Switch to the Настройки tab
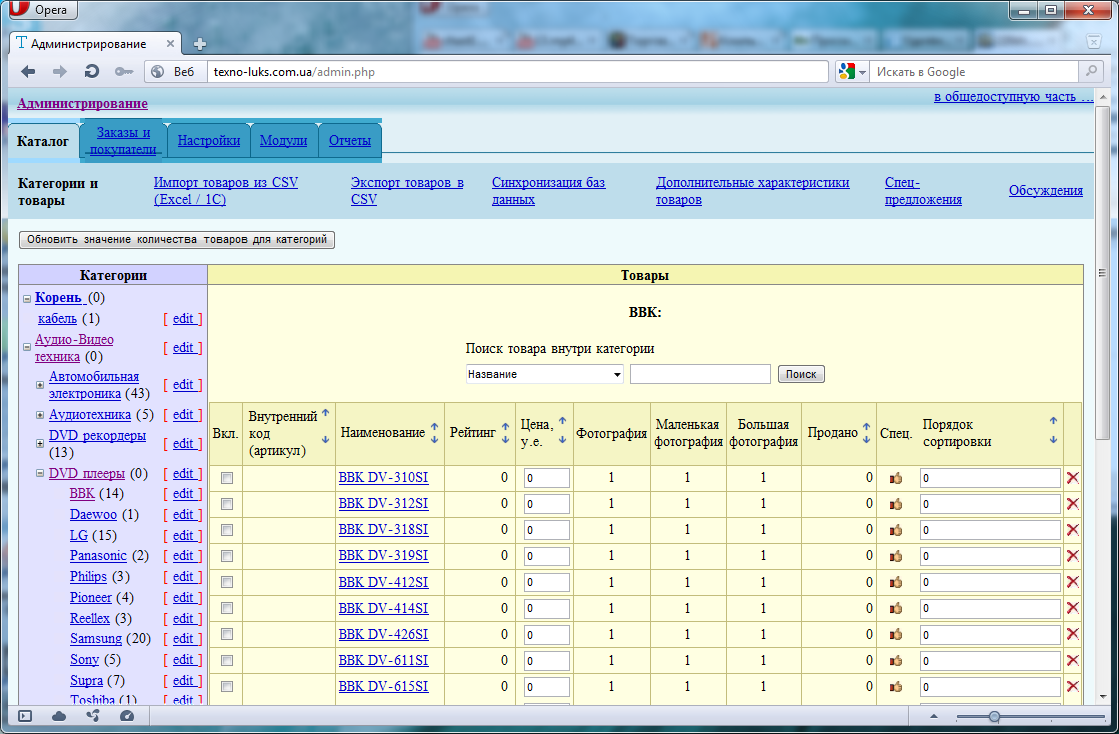This screenshot has width=1119, height=734. click(209, 141)
